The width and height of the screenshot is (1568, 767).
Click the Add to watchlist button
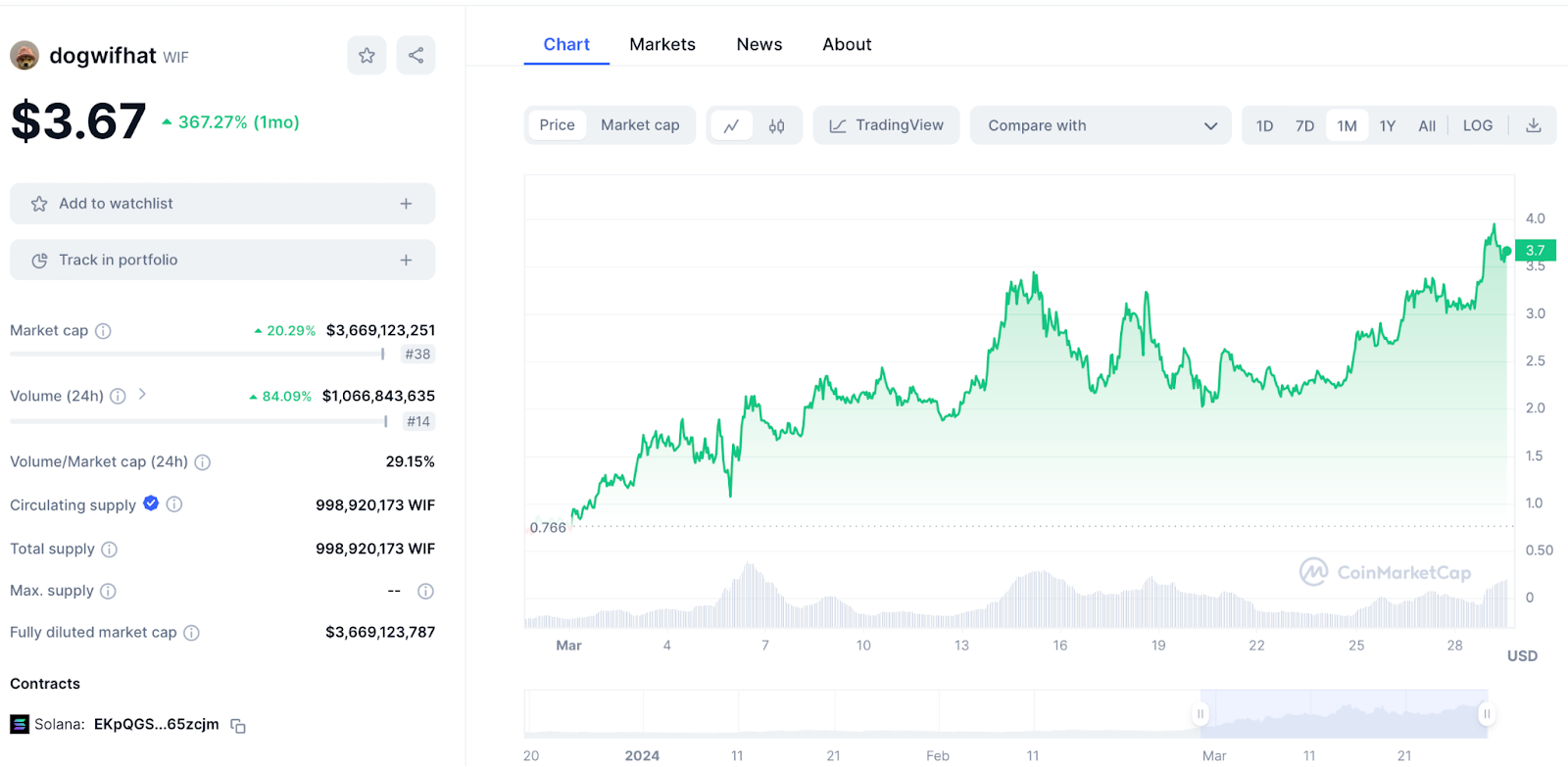pos(222,204)
